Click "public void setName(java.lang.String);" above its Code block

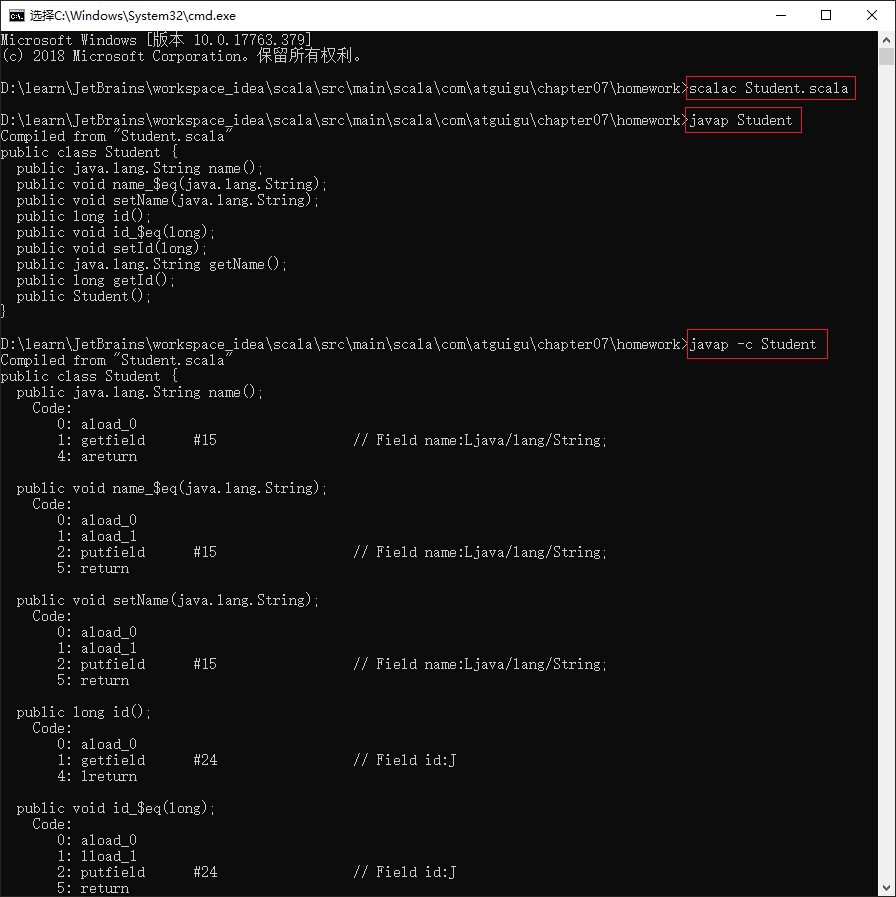(168, 600)
